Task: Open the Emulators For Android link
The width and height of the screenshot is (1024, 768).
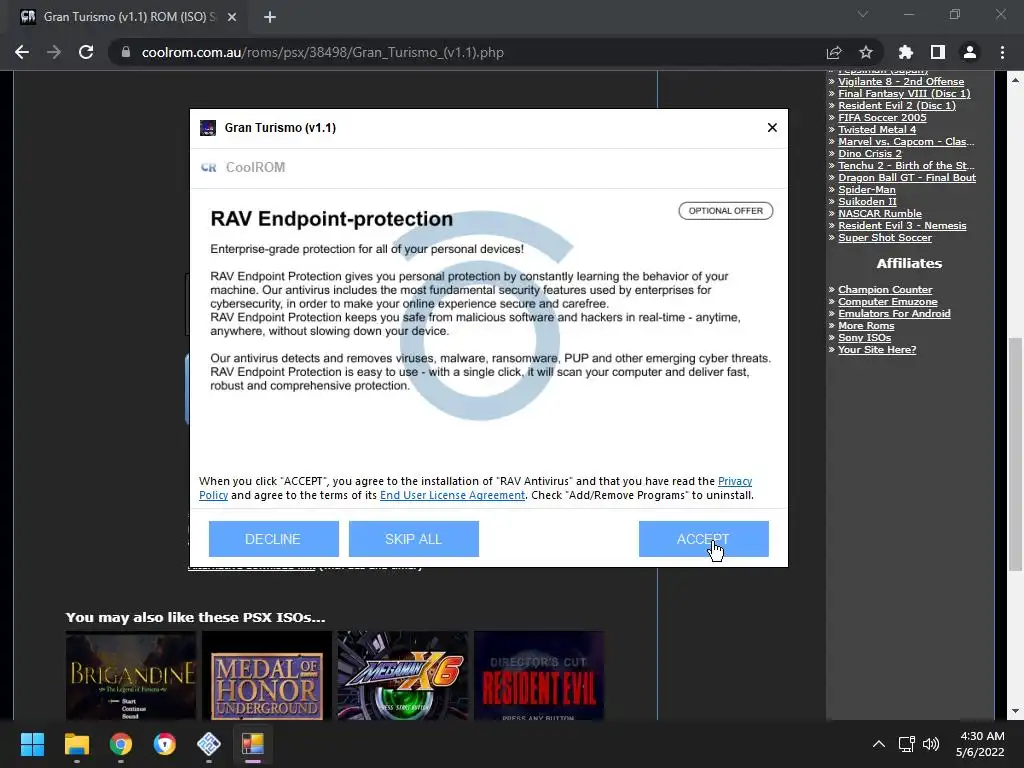Action: pos(894,313)
